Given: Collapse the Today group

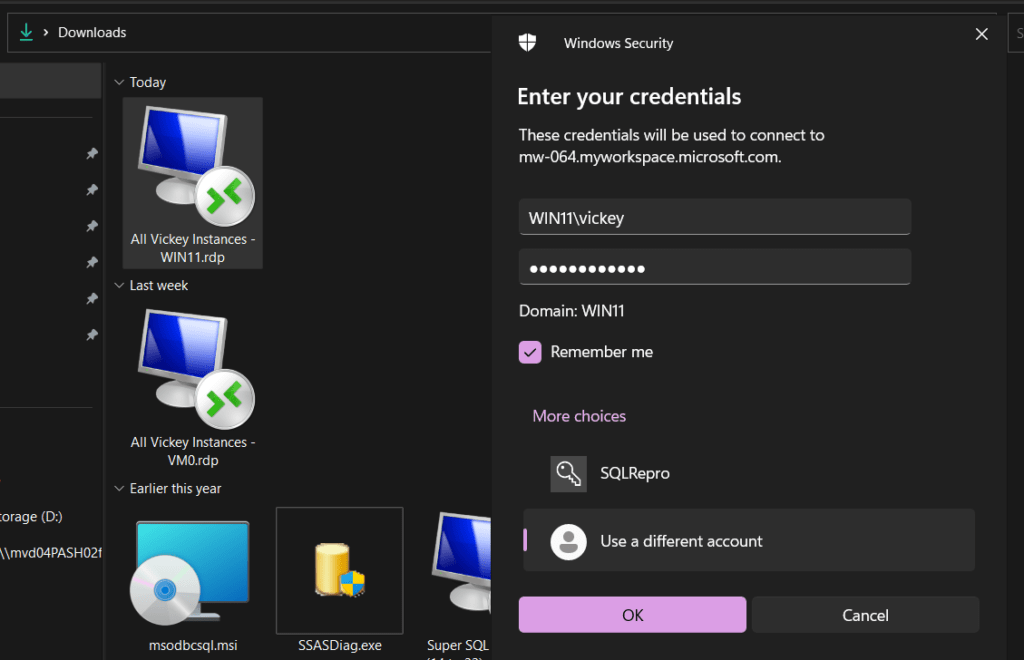Looking at the screenshot, I should coord(119,82).
